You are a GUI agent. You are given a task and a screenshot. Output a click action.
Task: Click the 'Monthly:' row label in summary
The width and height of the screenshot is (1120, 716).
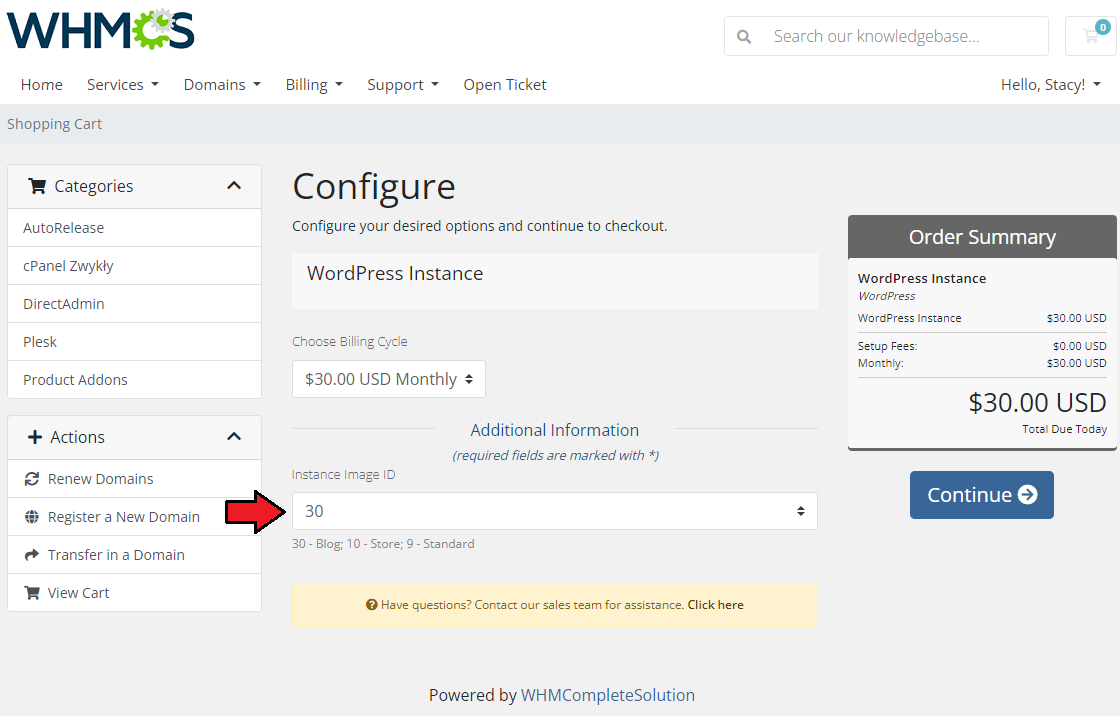point(881,363)
